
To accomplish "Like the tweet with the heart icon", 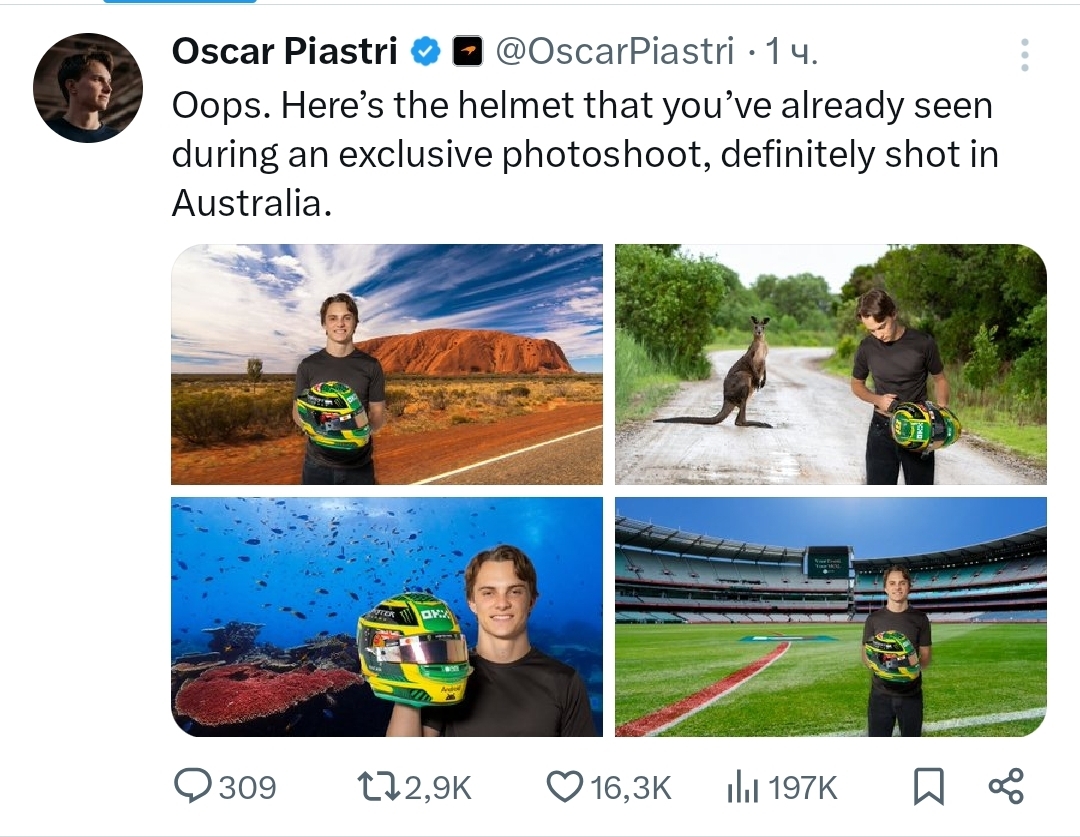I will (x=566, y=786).
